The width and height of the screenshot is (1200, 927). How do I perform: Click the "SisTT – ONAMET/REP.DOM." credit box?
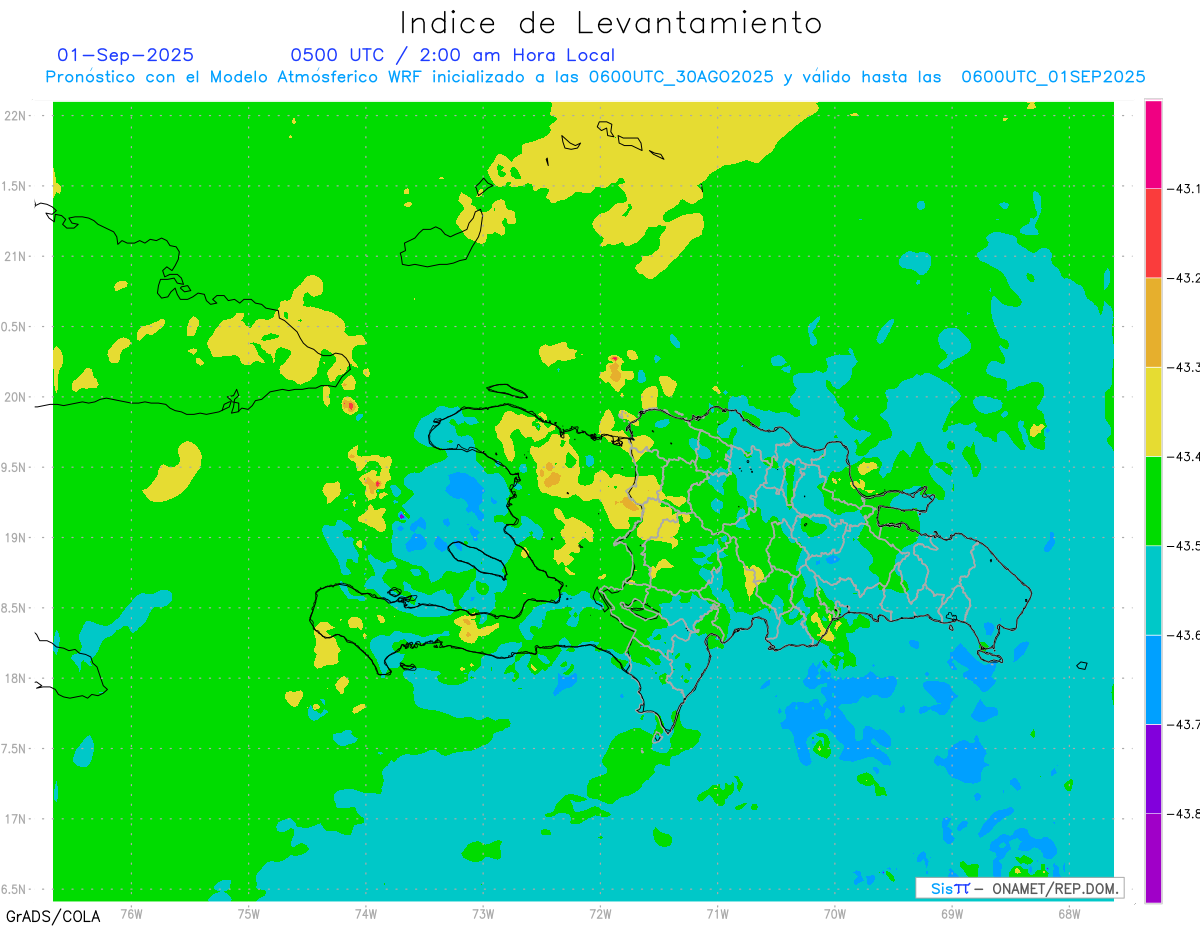[1019, 888]
